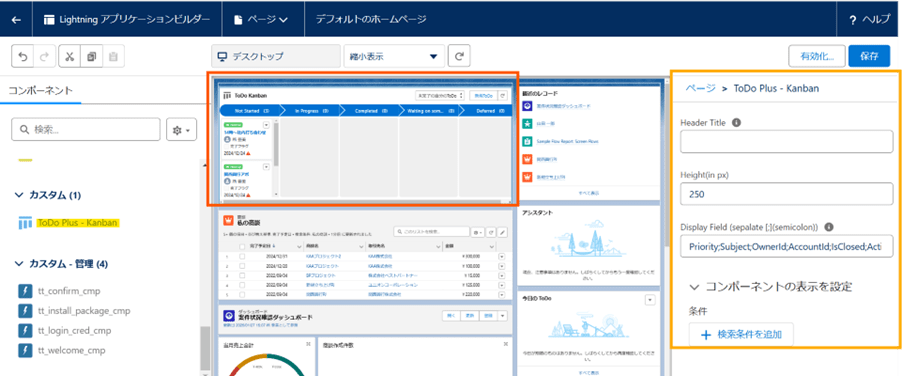Open the ToDo Kanban list view picker
Viewport: 902px width, 376px height.
pos(439,95)
